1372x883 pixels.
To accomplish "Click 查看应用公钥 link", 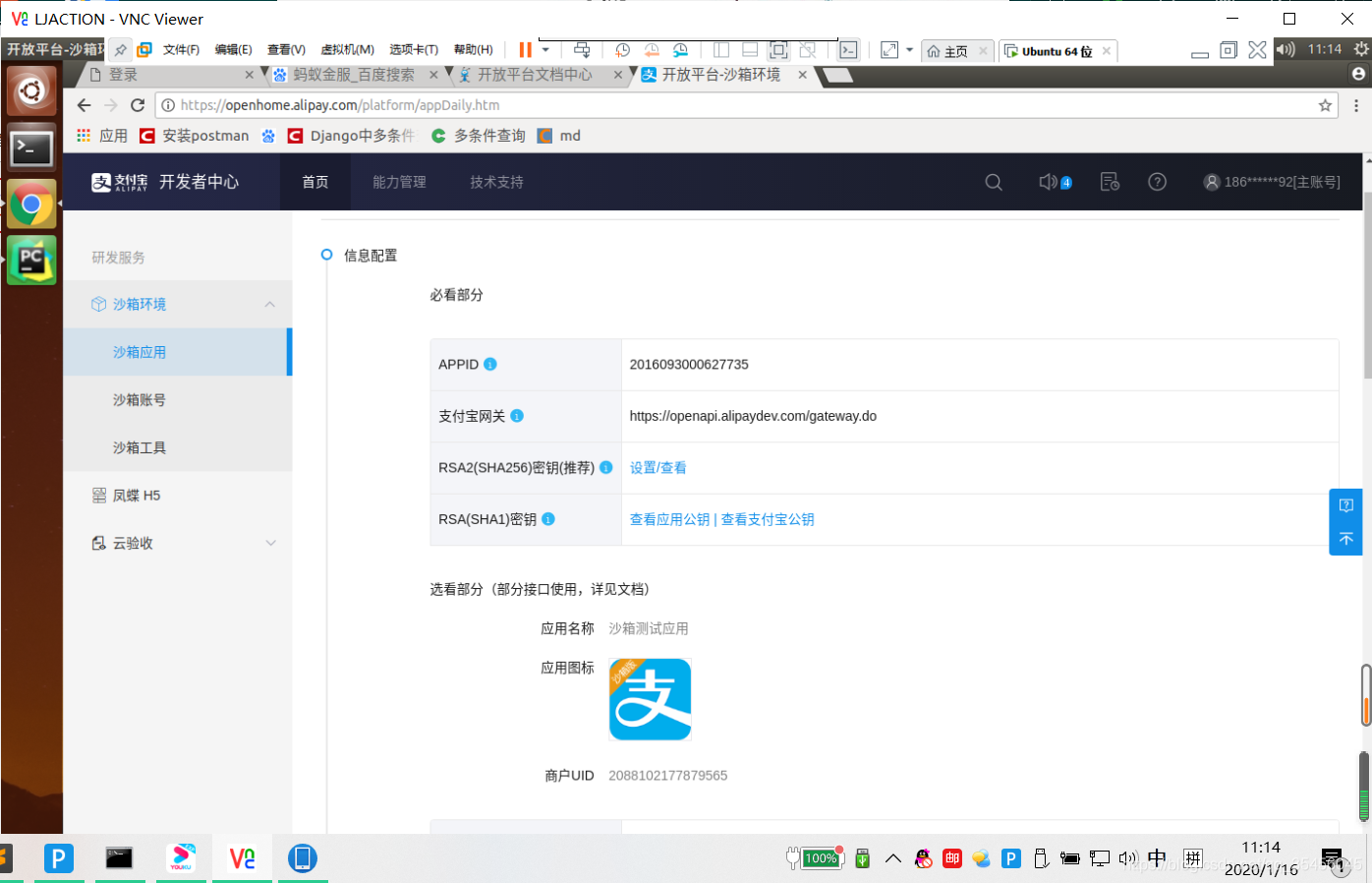I will (x=669, y=519).
